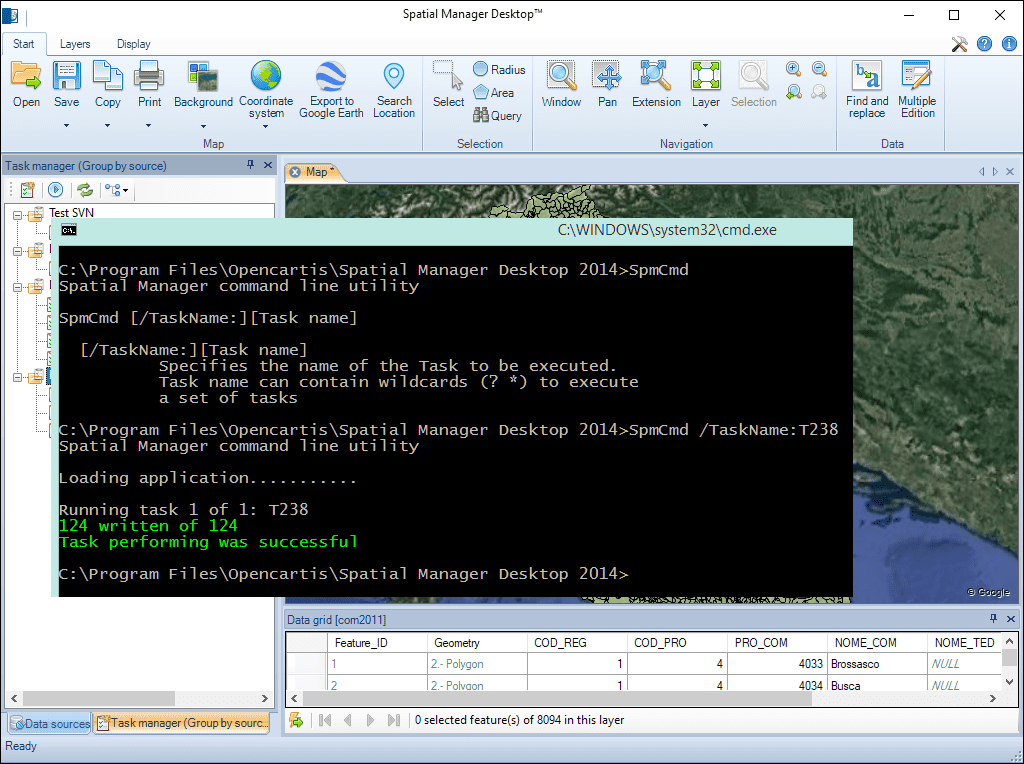Switch to the Data sources panel tab
Viewport: 1024px width, 764px height.
50,724
